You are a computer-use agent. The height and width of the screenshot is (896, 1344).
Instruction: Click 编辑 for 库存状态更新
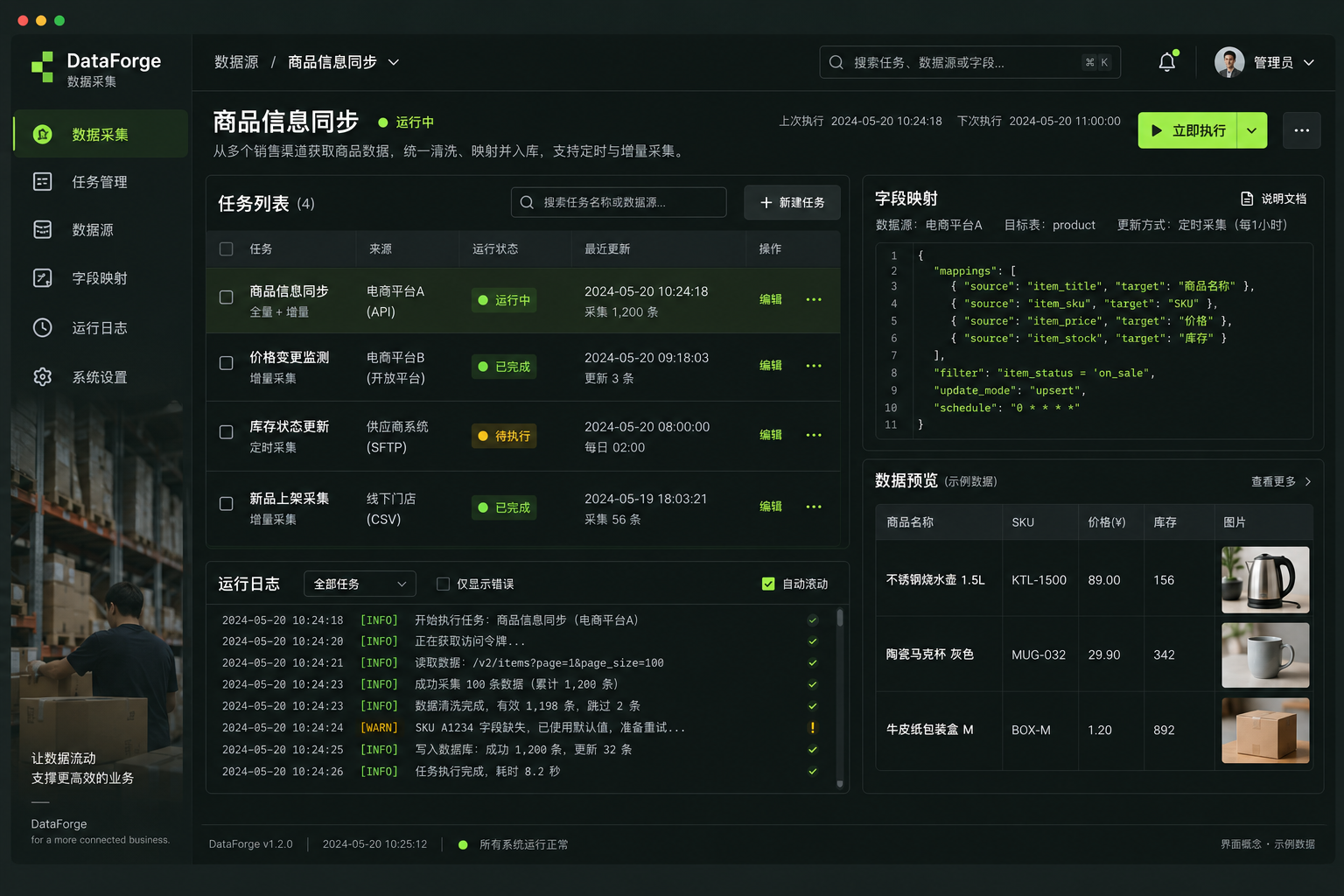click(771, 435)
